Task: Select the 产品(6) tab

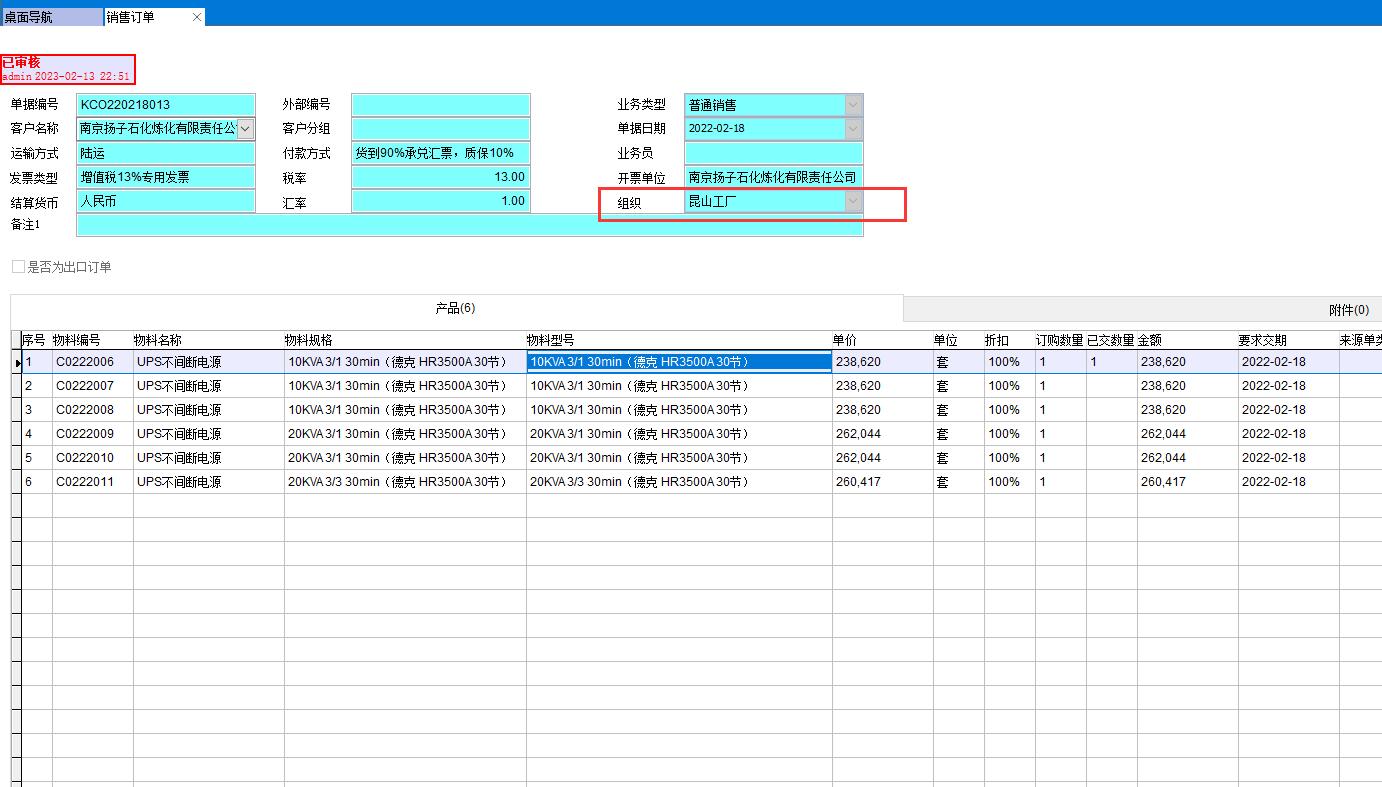Action: point(455,308)
